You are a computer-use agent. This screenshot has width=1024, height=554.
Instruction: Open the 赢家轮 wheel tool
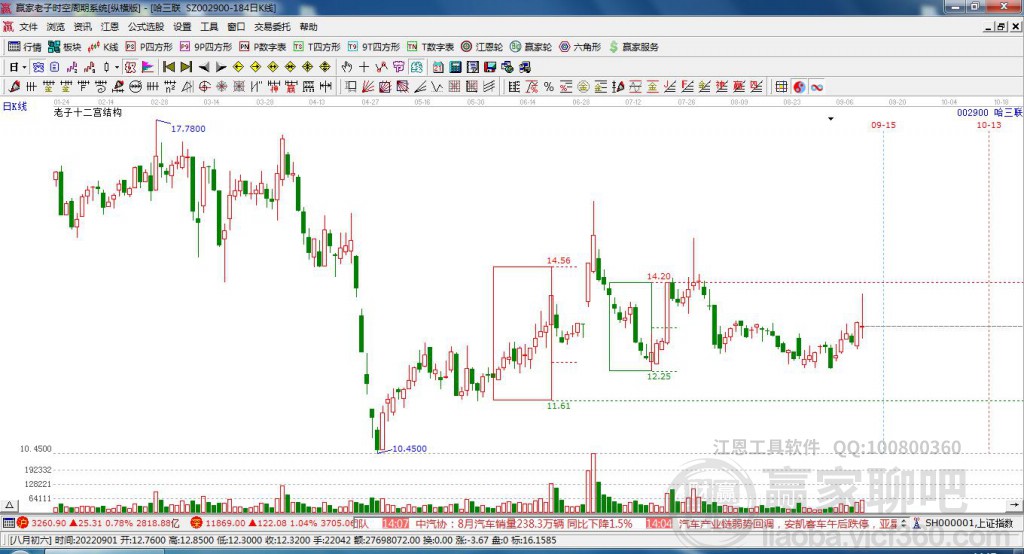point(531,47)
